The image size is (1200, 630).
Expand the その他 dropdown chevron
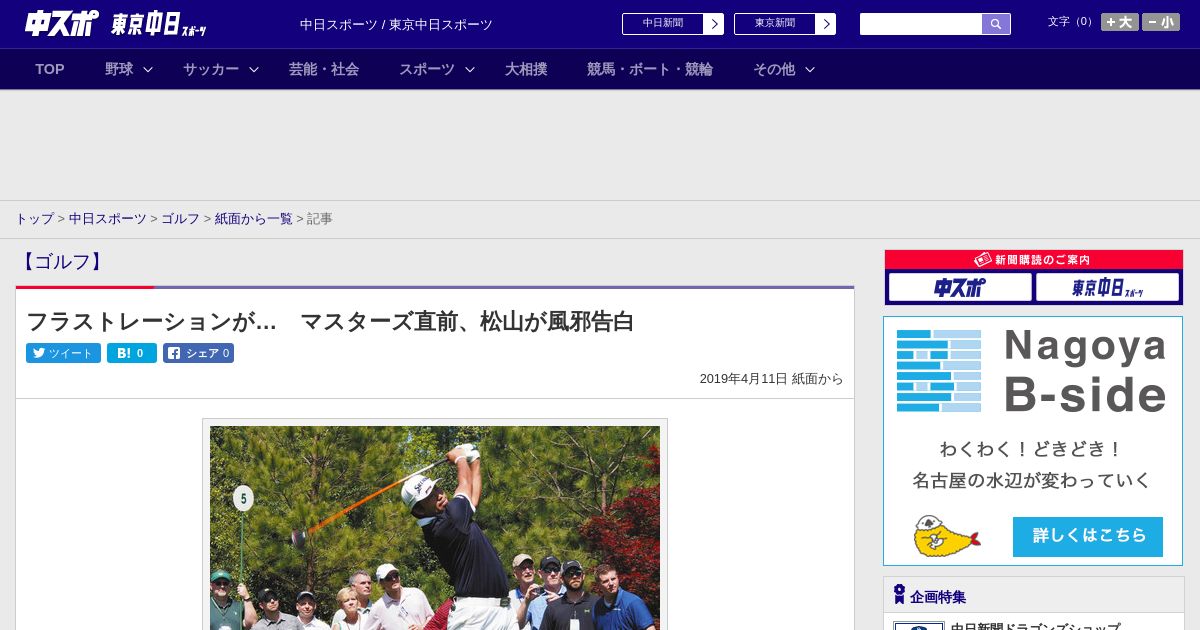pyautogui.click(x=810, y=69)
